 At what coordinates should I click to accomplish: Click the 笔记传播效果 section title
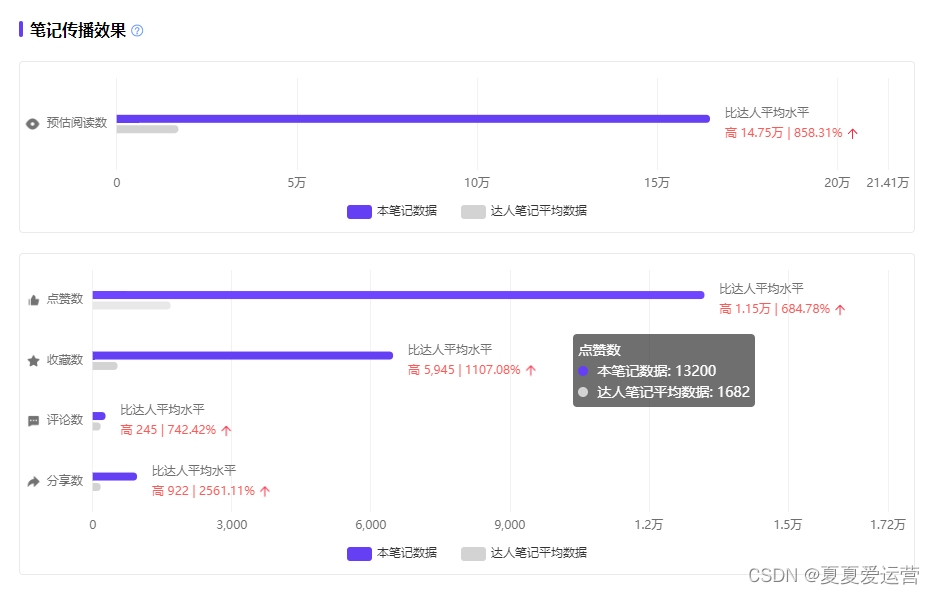78,30
